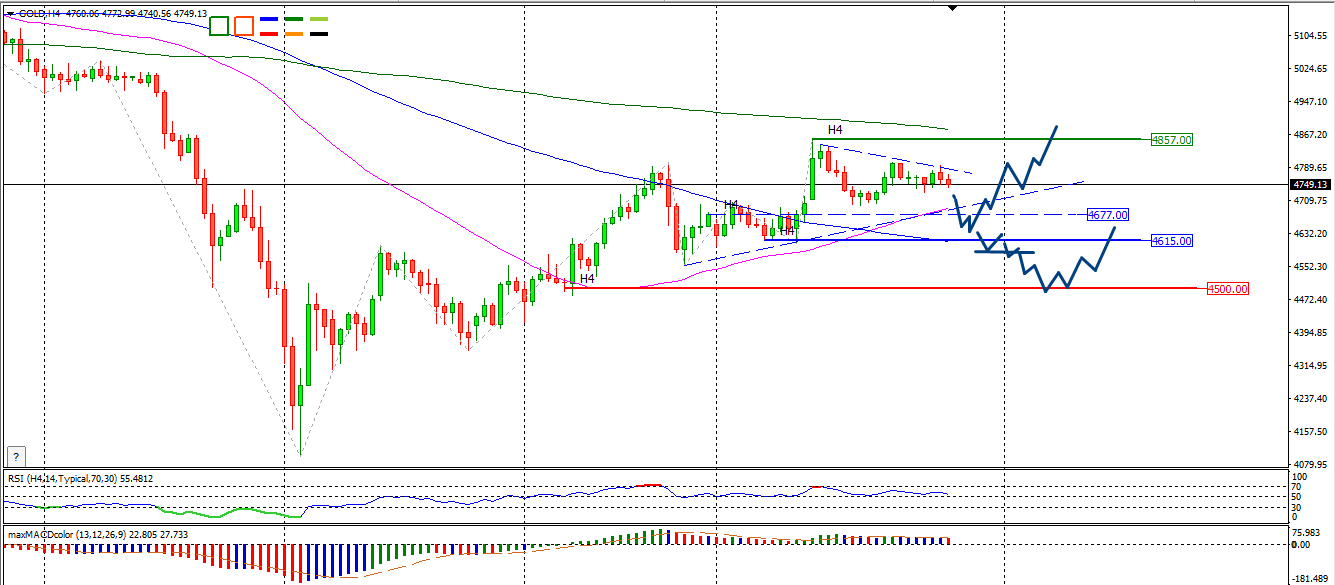Click the current price tag 4749.13 on axis
1335x585 pixels.
[1310, 185]
